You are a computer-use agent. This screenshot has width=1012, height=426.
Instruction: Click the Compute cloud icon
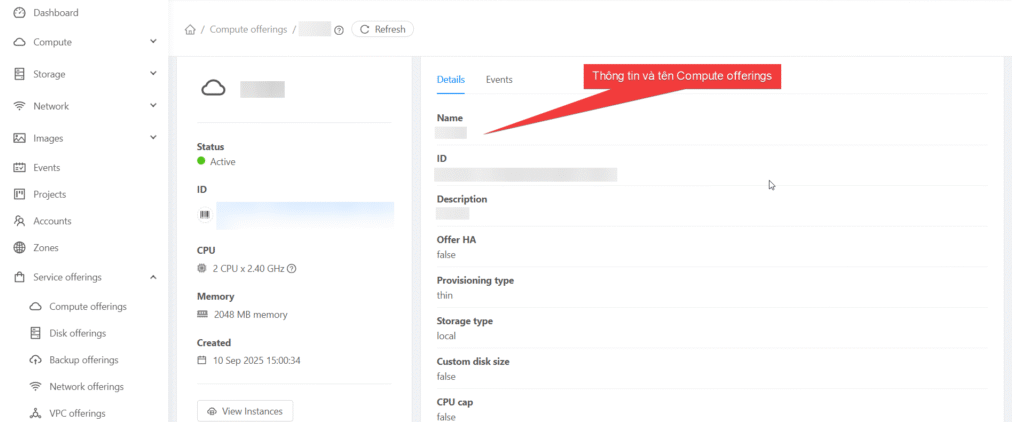pos(20,42)
